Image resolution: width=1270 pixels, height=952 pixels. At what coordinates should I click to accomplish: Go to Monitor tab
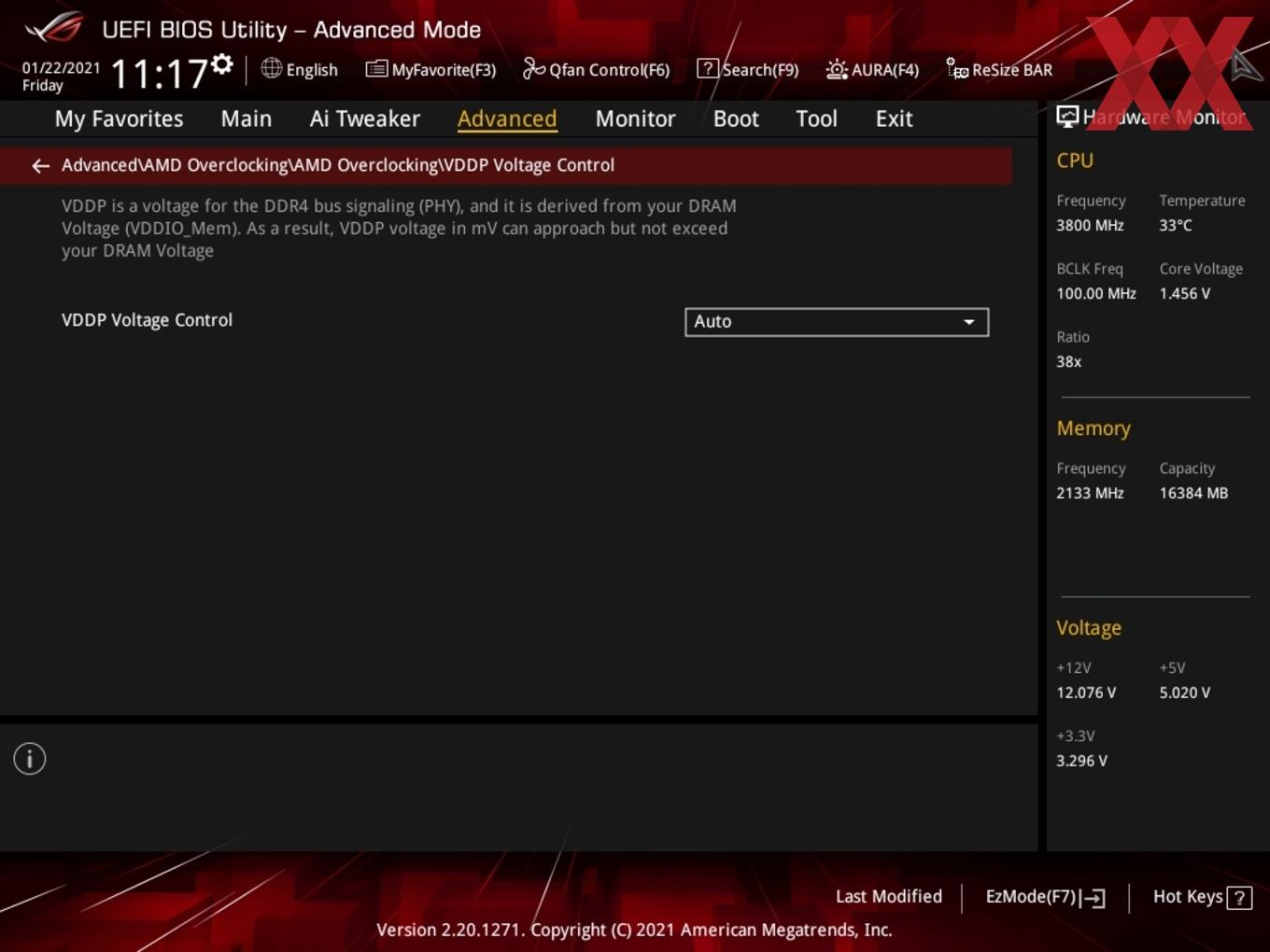tap(635, 119)
